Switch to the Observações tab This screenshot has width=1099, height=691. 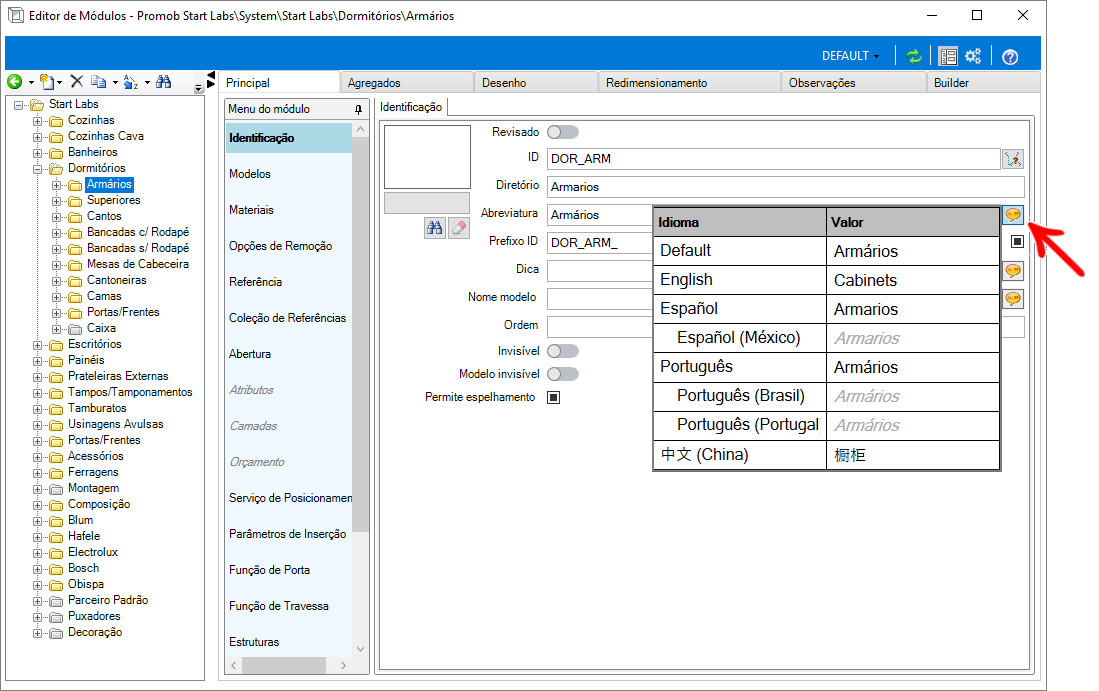[x=854, y=83]
